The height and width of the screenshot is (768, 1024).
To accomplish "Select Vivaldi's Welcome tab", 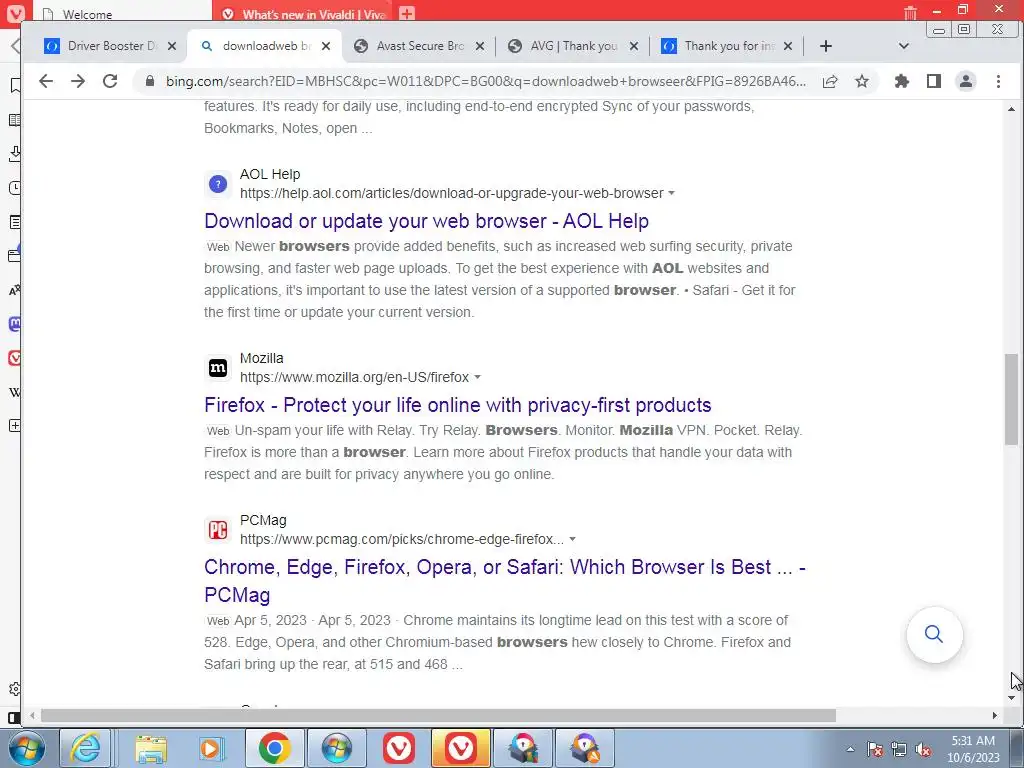I will 122,13.
